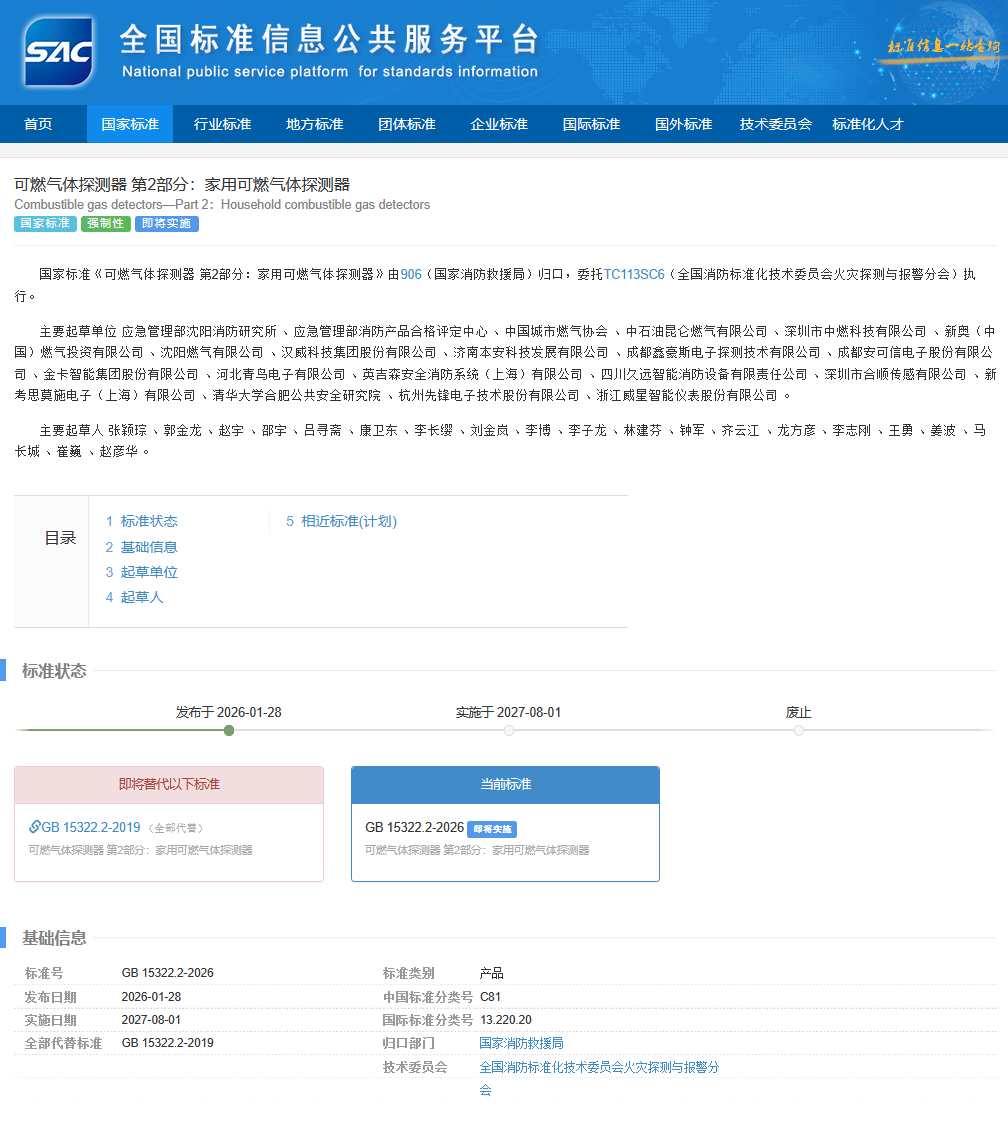The width and height of the screenshot is (1008, 1127).
Task: Click the 废止 timeline marker
Action: [799, 730]
